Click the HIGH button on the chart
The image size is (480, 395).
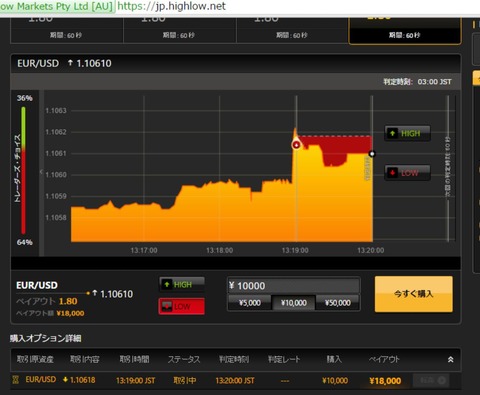point(407,134)
